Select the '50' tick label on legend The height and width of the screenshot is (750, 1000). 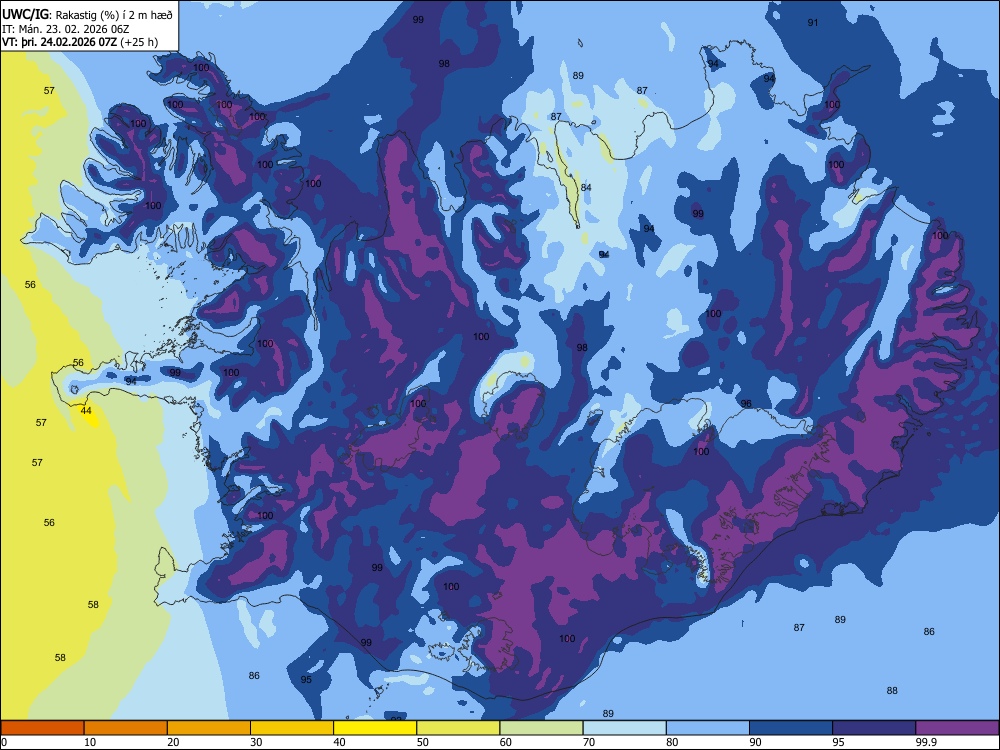(423, 742)
